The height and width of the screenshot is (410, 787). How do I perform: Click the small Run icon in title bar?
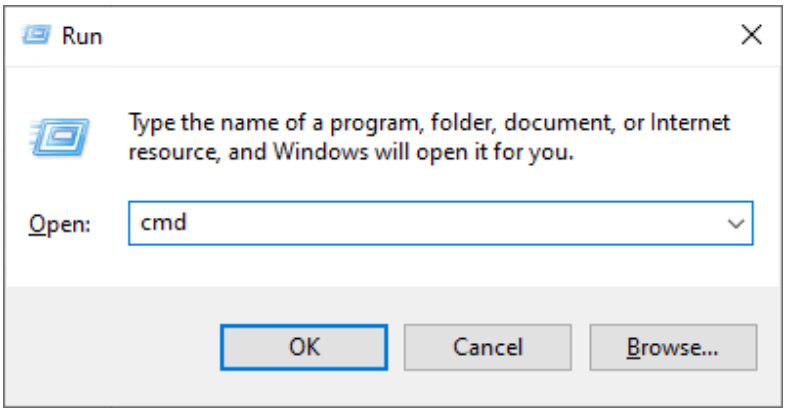pyautogui.click(x=37, y=36)
